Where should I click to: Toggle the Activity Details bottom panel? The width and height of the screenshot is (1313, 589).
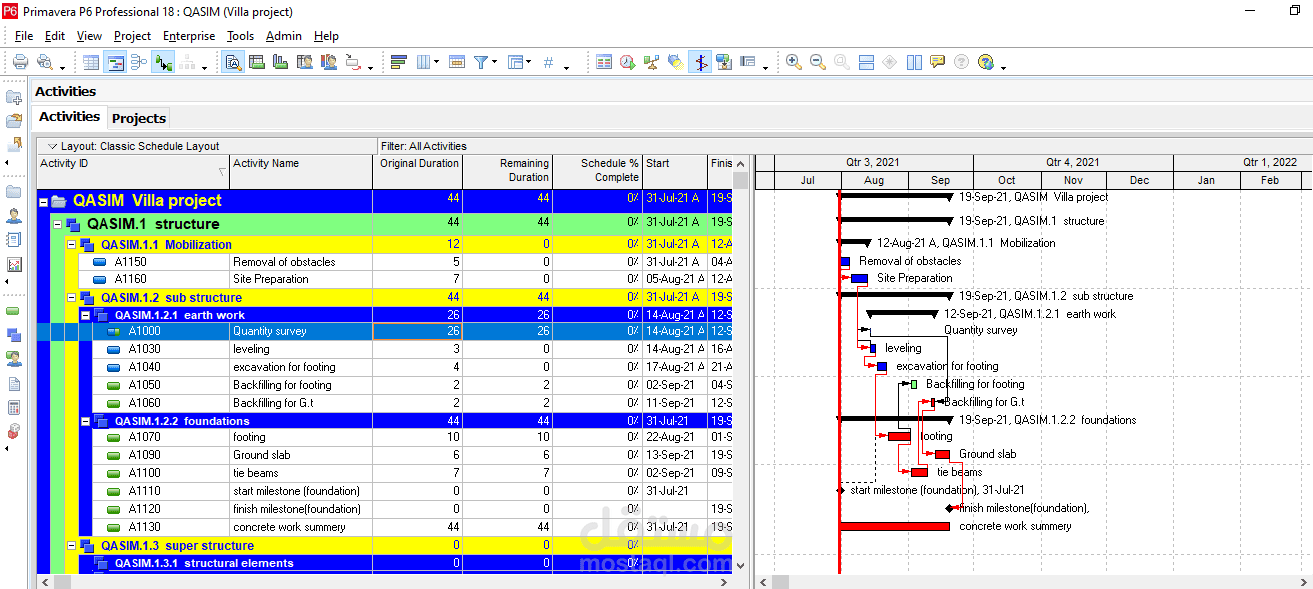click(233, 62)
